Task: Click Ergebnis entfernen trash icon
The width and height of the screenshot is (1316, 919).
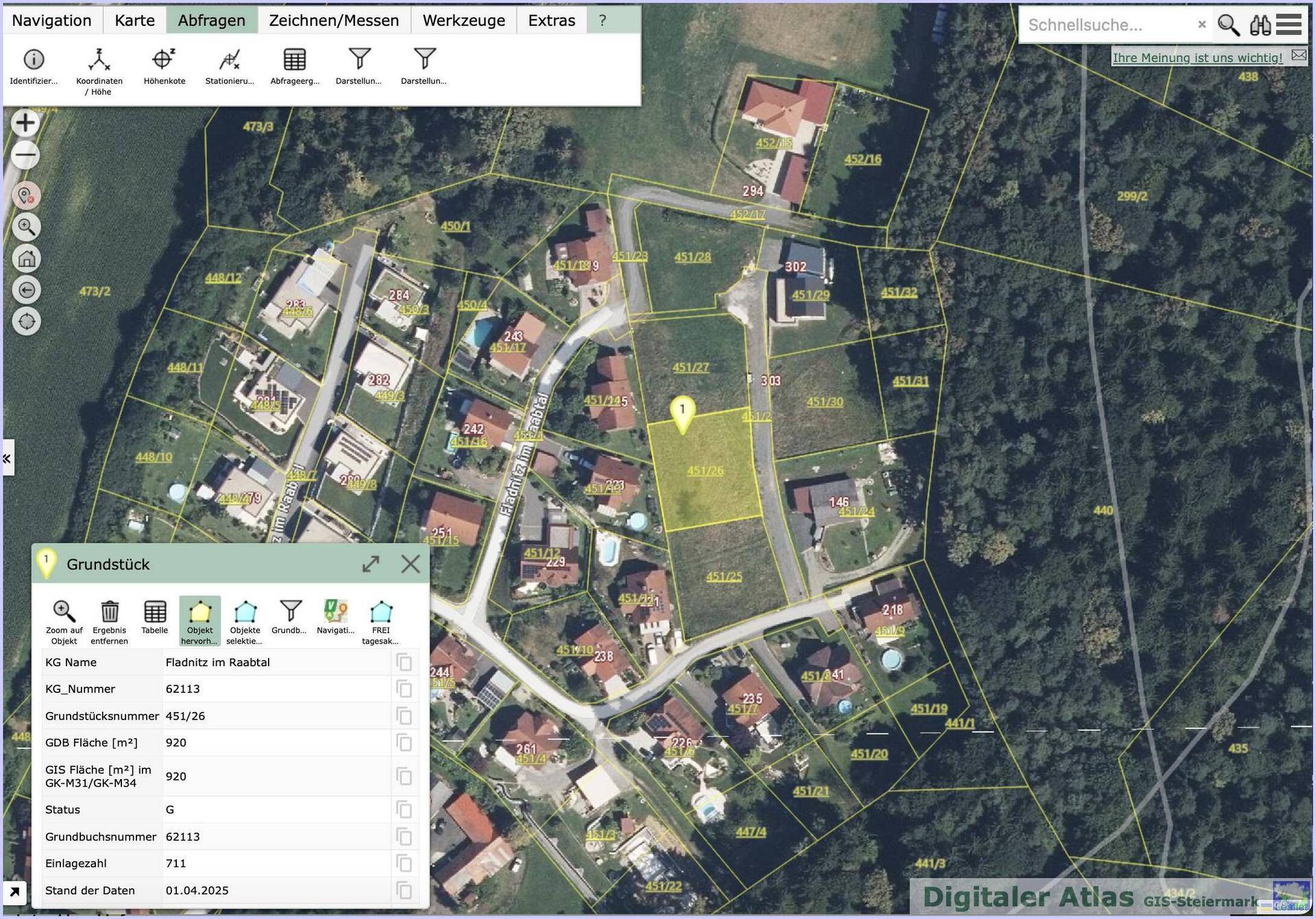Action: (x=110, y=611)
